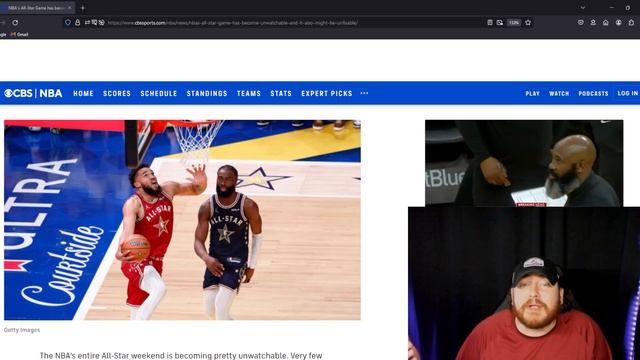
Task: Toggle reader view icon in address bar
Action: coord(490,23)
